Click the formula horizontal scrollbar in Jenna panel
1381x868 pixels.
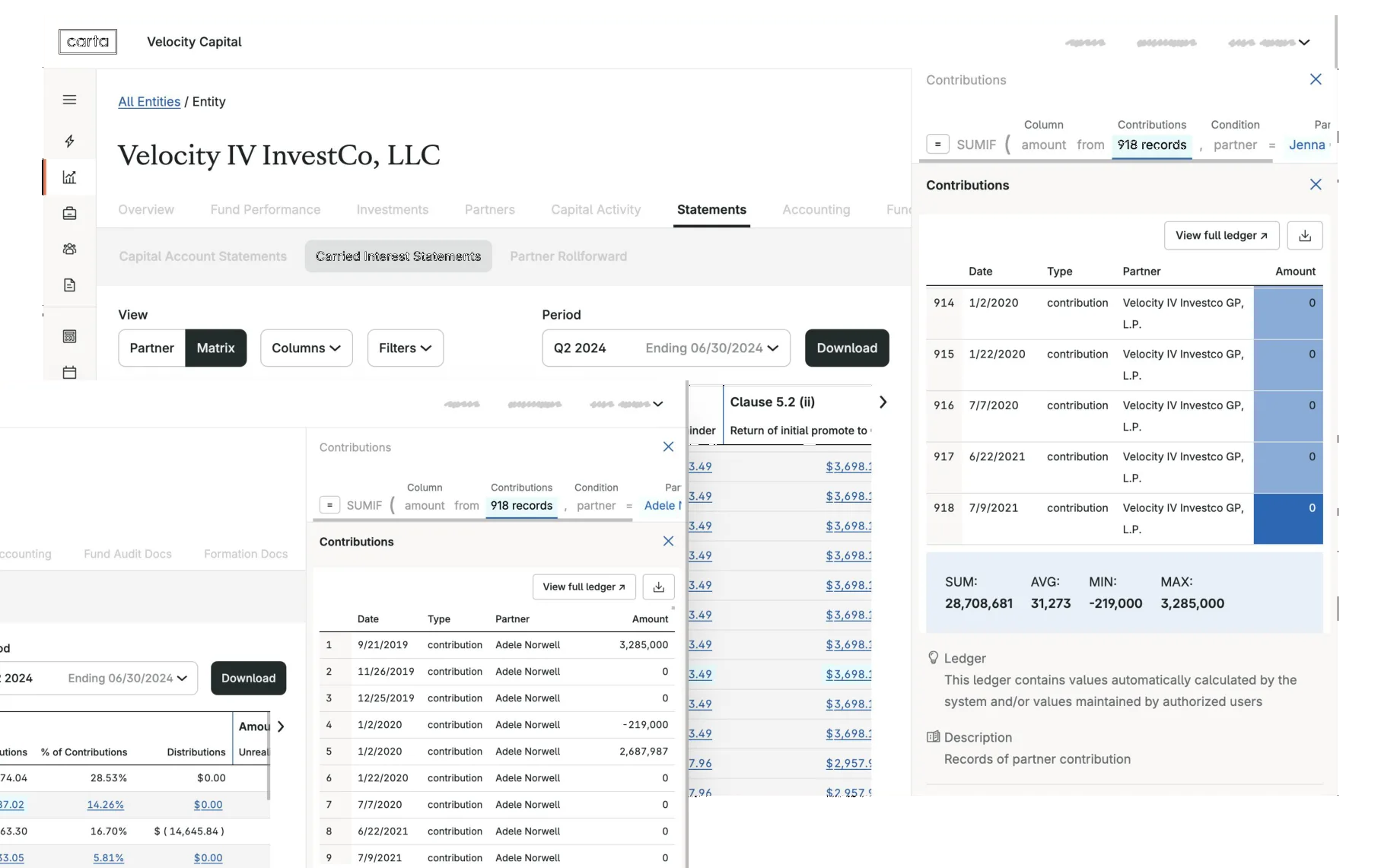coord(1096,161)
